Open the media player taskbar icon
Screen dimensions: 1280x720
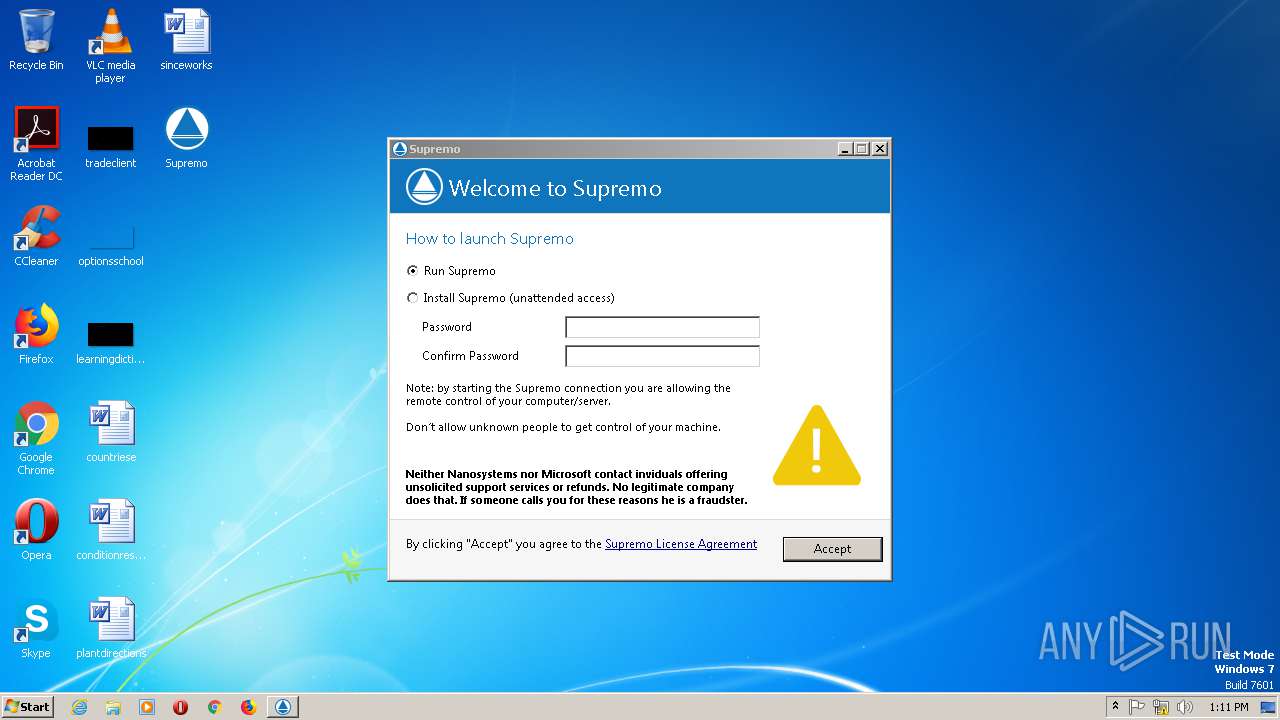click(x=147, y=707)
